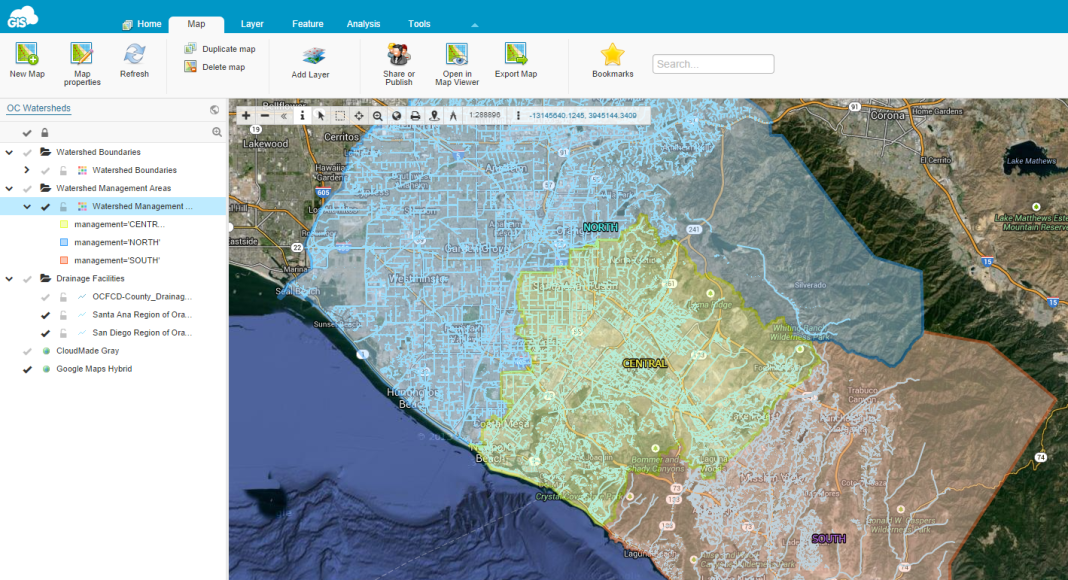Click Delete map
The image size is (1068, 580).
click(x=215, y=67)
